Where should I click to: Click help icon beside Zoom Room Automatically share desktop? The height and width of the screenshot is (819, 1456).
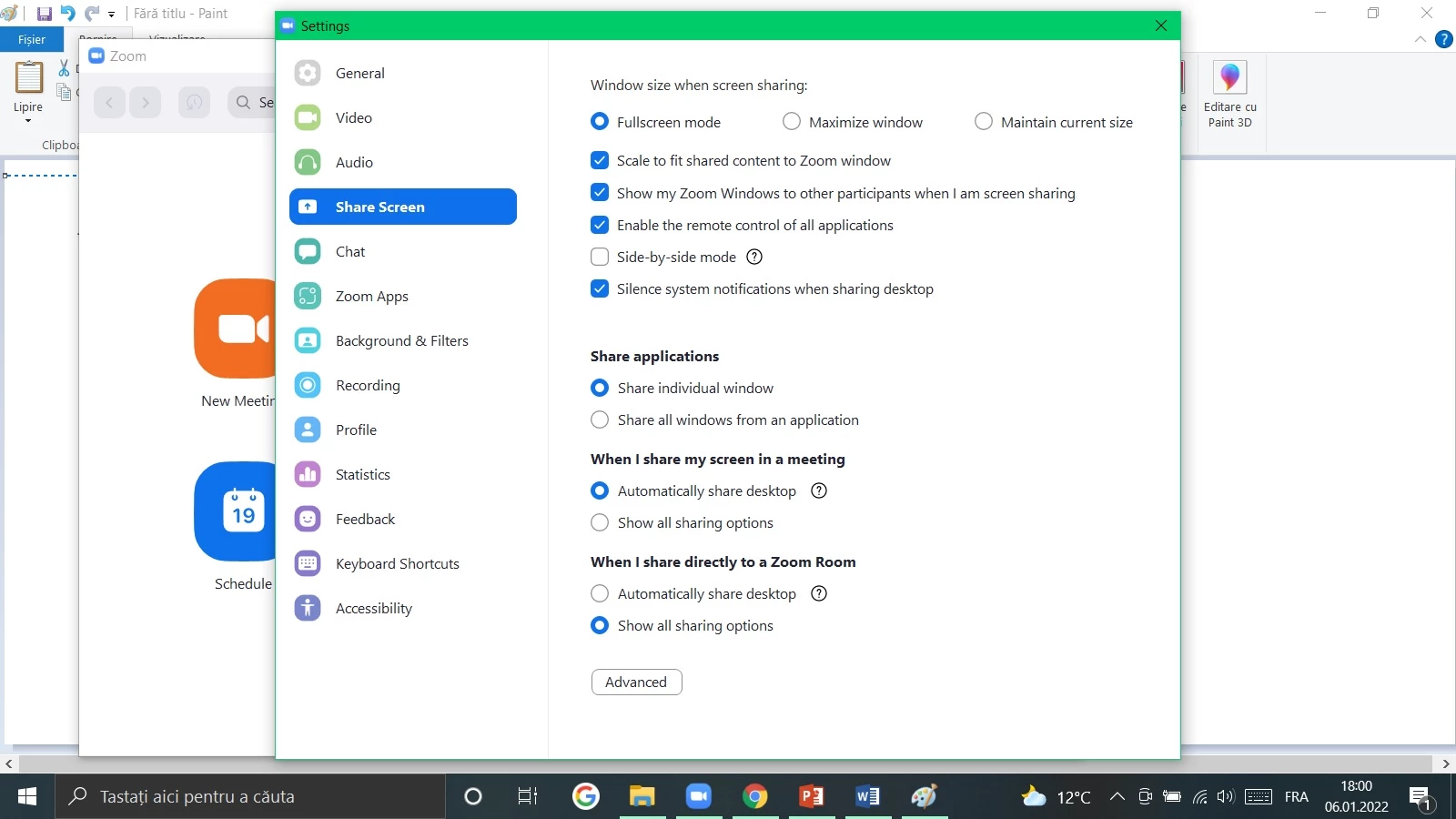pyautogui.click(x=819, y=593)
